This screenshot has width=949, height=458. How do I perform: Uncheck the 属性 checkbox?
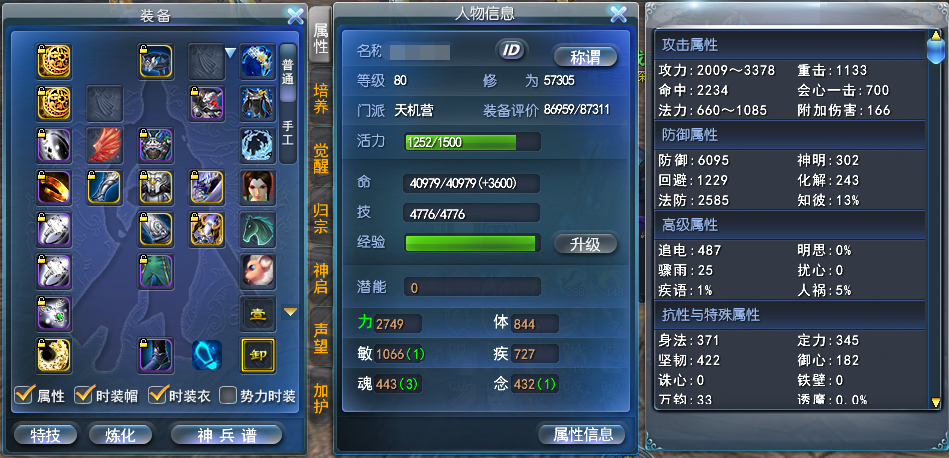coord(23,396)
